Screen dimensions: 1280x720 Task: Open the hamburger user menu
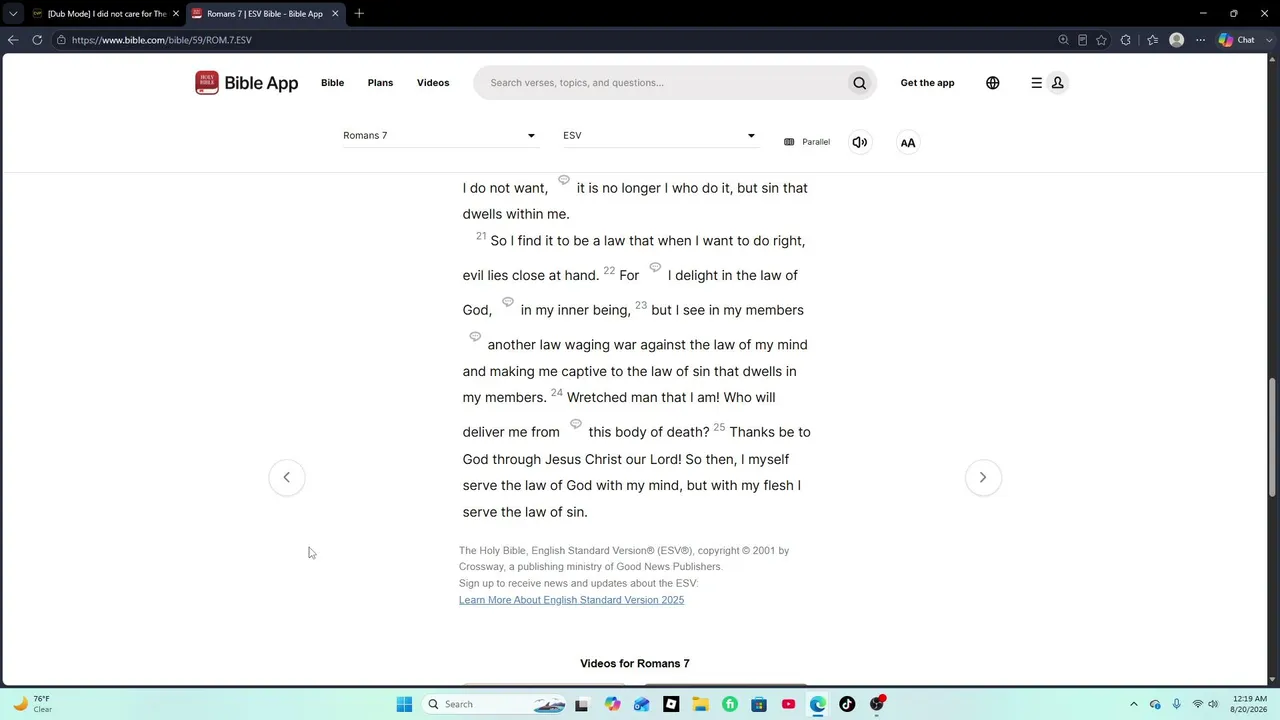[x=1048, y=83]
